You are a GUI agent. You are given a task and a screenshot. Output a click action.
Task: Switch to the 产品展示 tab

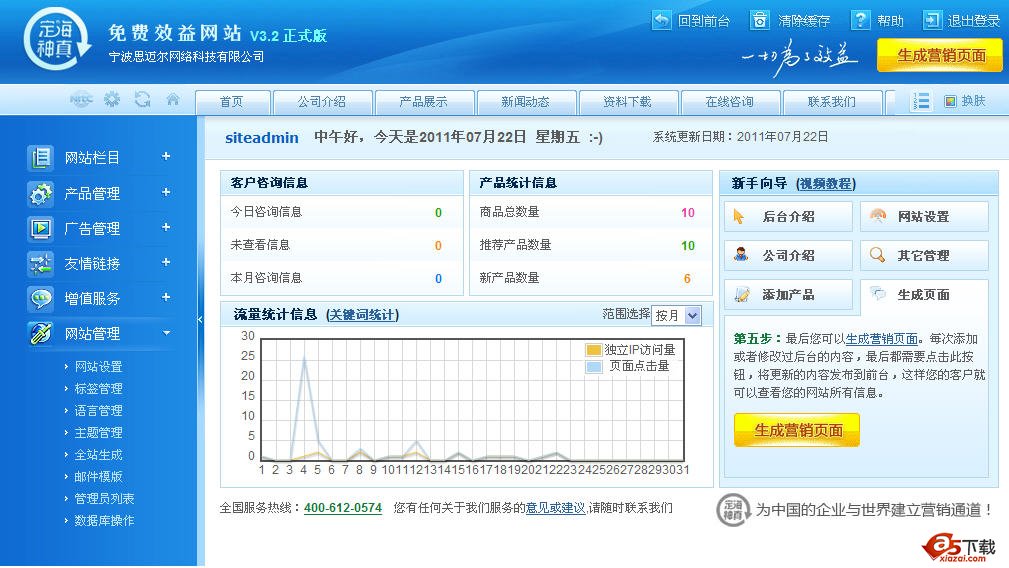click(423, 102)
